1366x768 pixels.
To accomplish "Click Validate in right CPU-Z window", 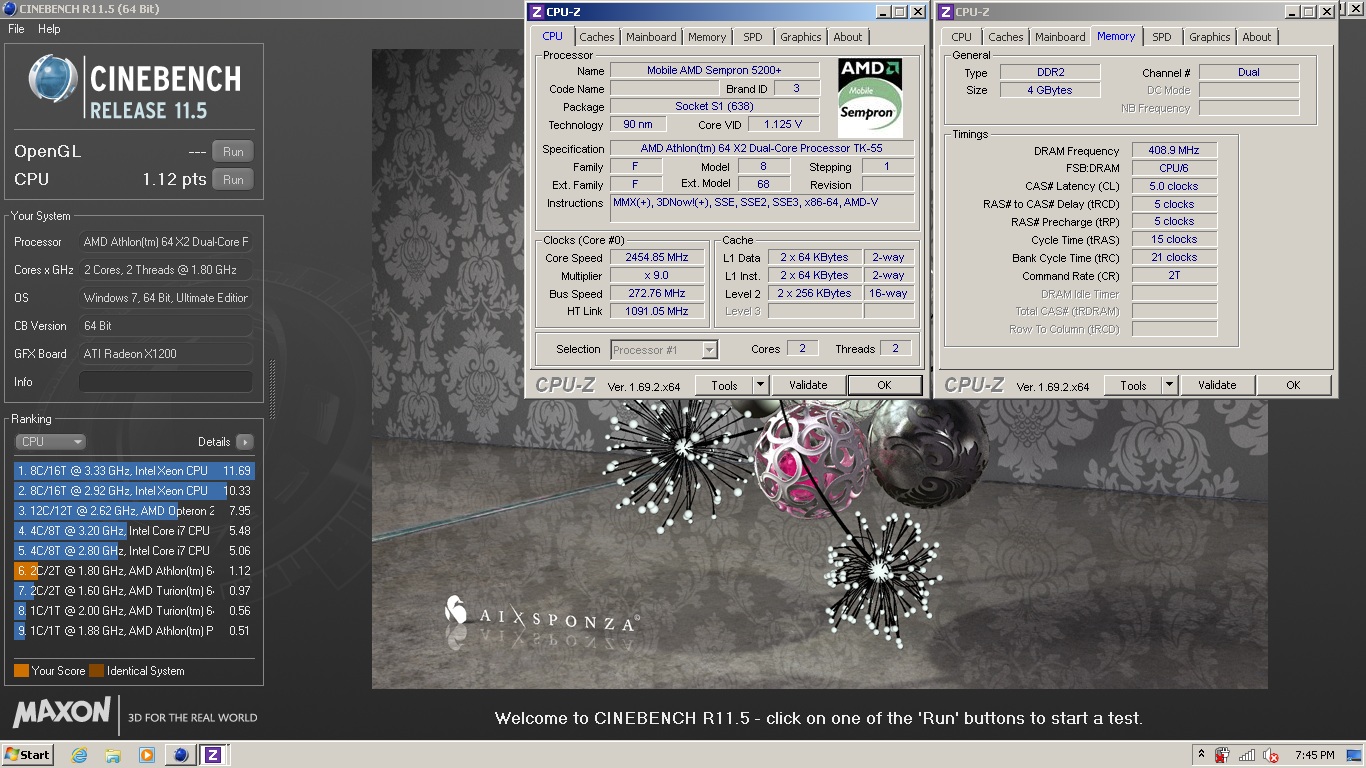I will [x=1217, y=385].
